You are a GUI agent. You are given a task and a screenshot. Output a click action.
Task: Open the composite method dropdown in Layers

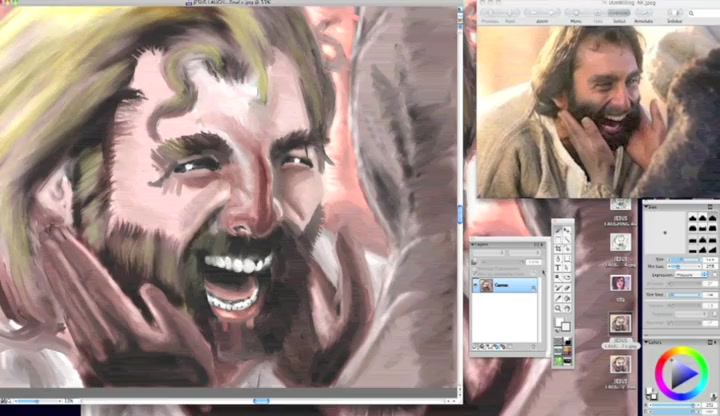487,252
